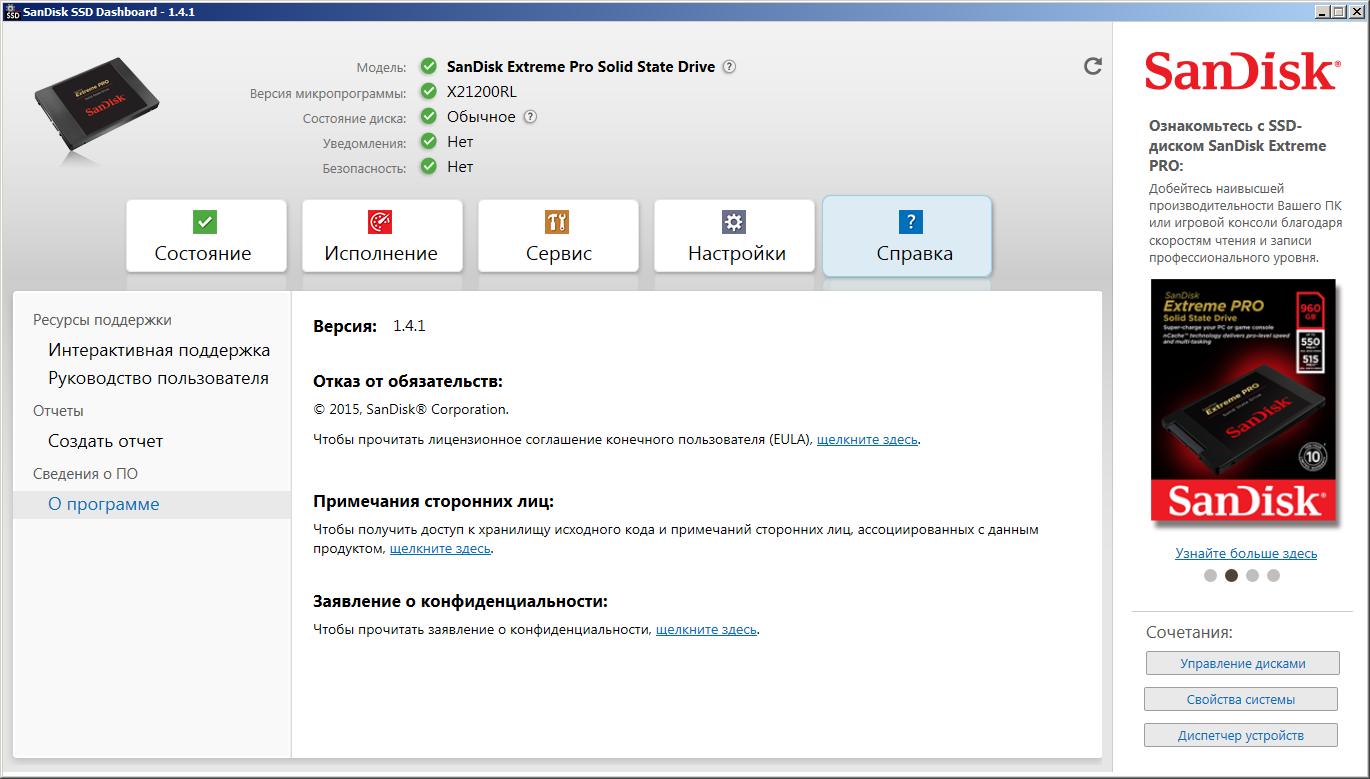Screen dimensions: 1370x779
Task: Click the privacy statement 'щелкните здесь' link
Action: [706, 630]
